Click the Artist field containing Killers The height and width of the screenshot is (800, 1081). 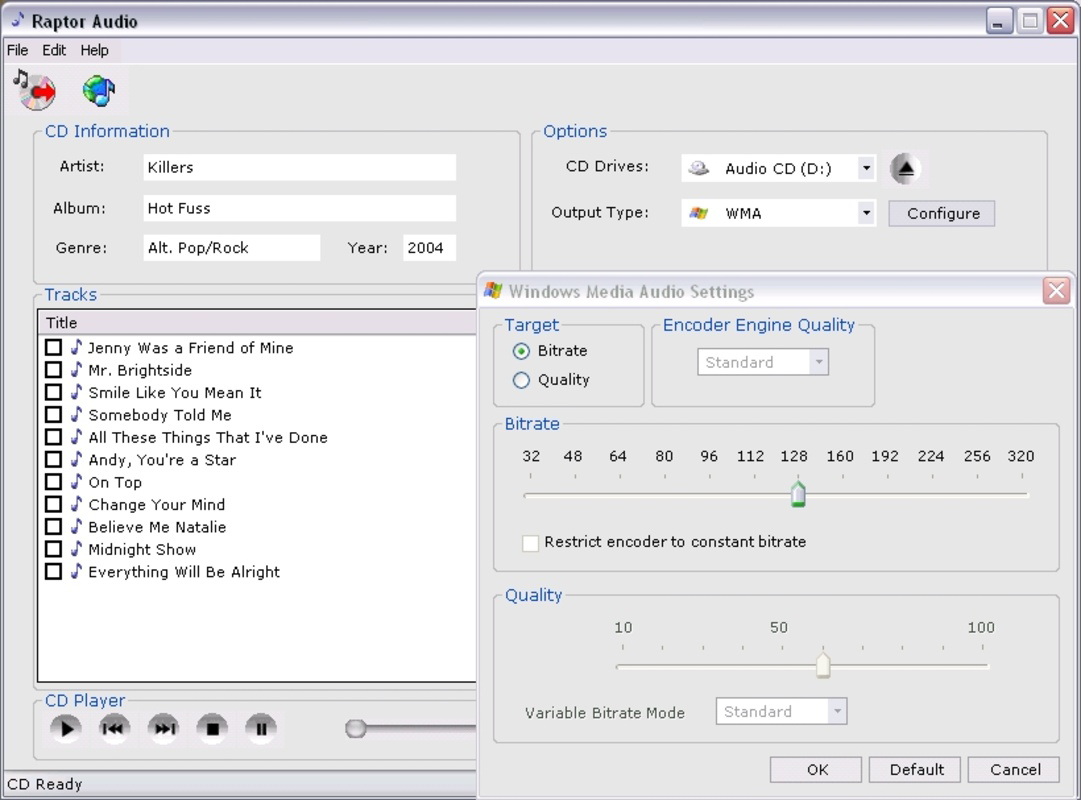299,167
